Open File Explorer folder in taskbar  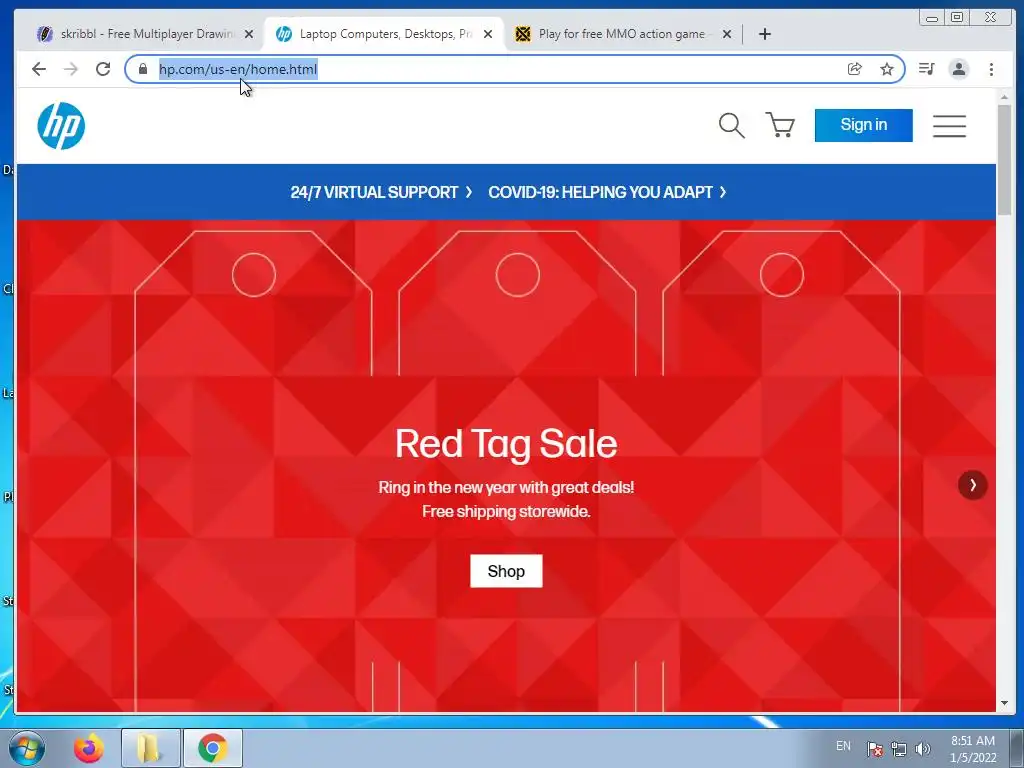click(150, 748)
